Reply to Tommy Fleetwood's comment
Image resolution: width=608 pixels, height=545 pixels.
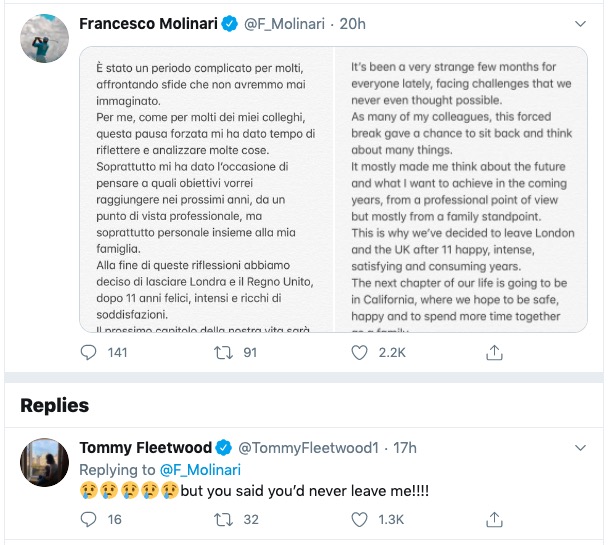[x=89, y=519]
